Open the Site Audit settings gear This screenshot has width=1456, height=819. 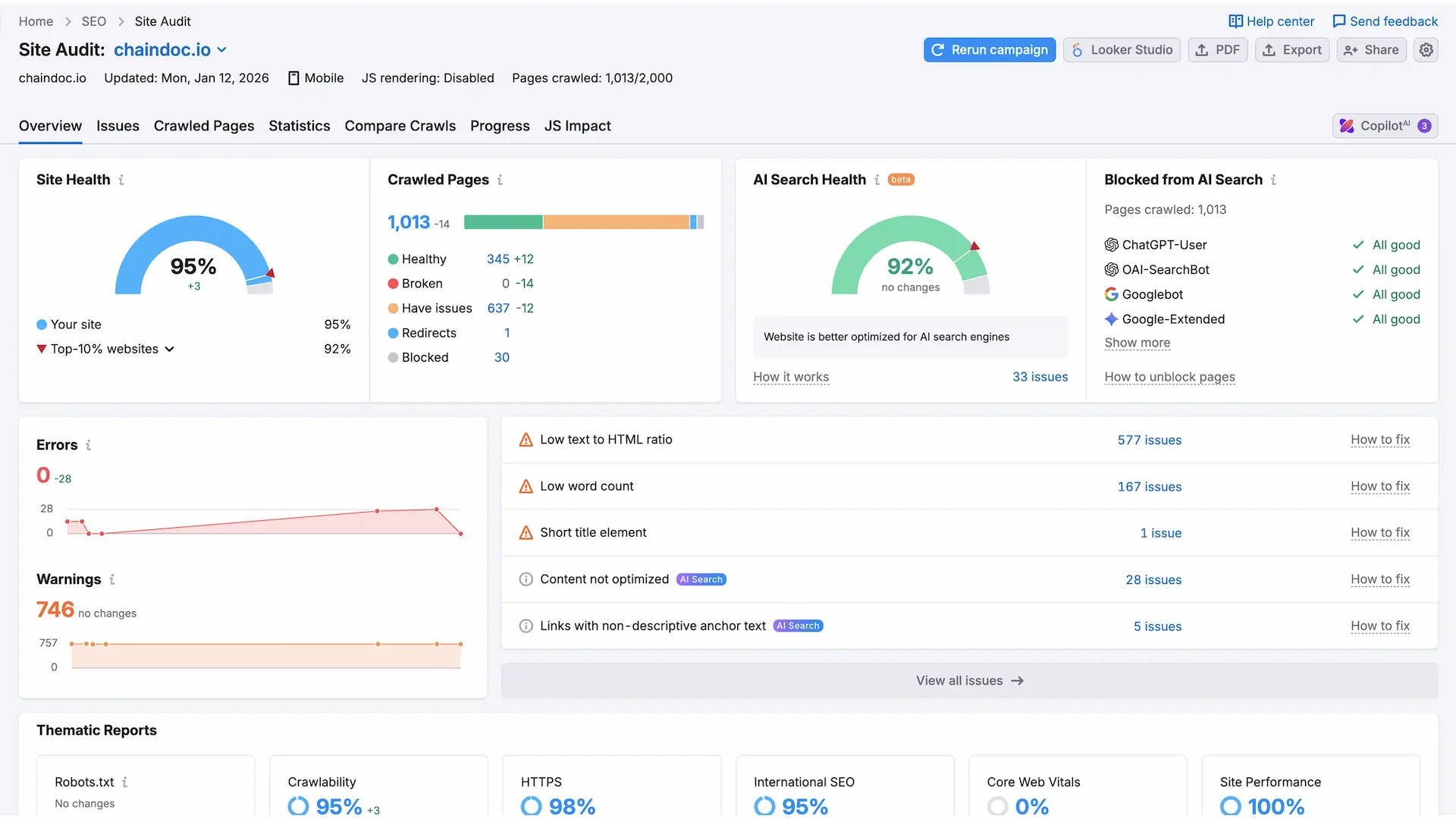pos(1426,49)
